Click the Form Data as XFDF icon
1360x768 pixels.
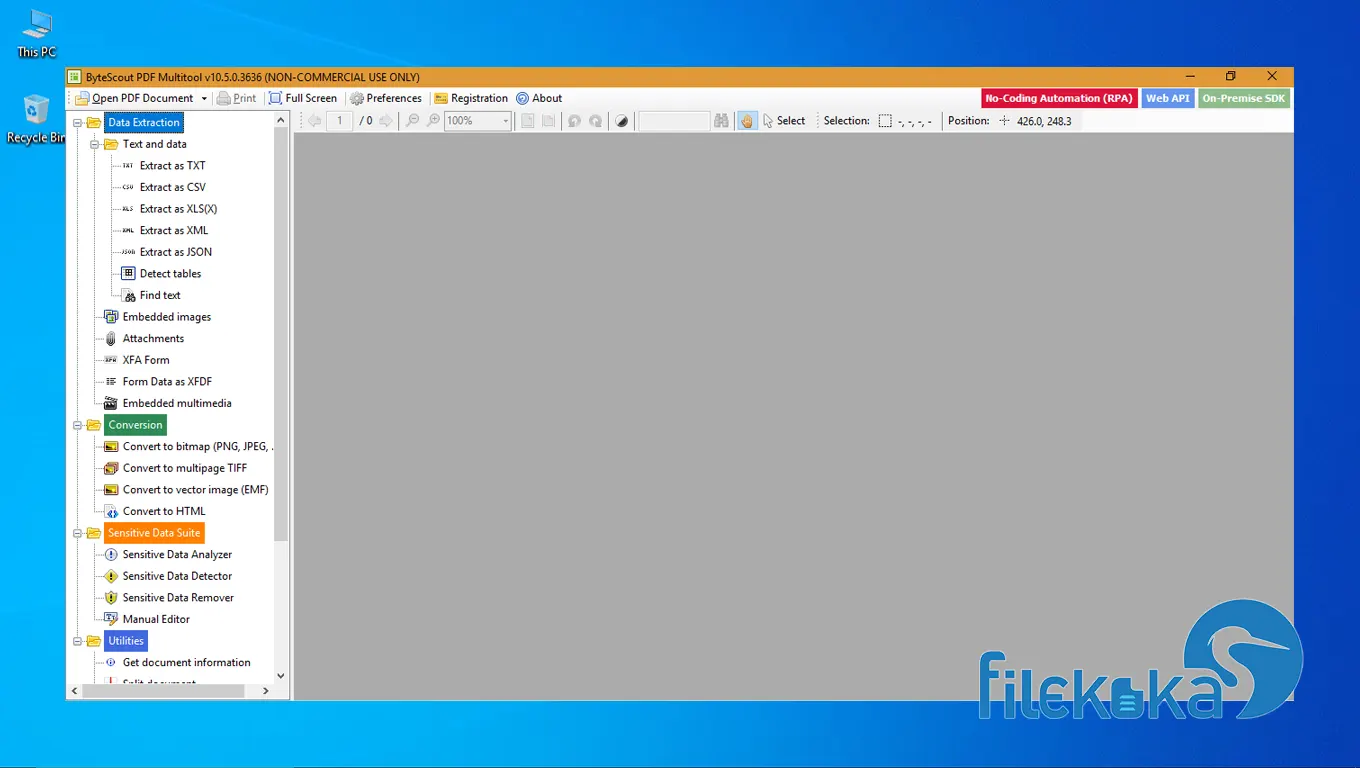(111, 382)
